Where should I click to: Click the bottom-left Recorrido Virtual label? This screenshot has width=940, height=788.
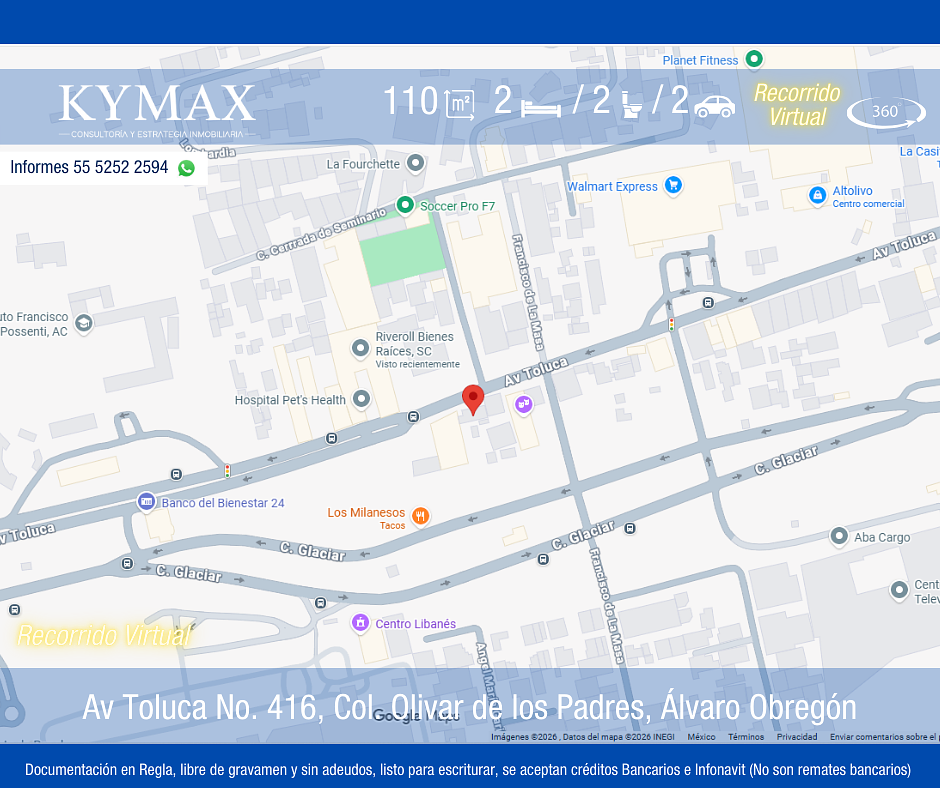(103, 634)
